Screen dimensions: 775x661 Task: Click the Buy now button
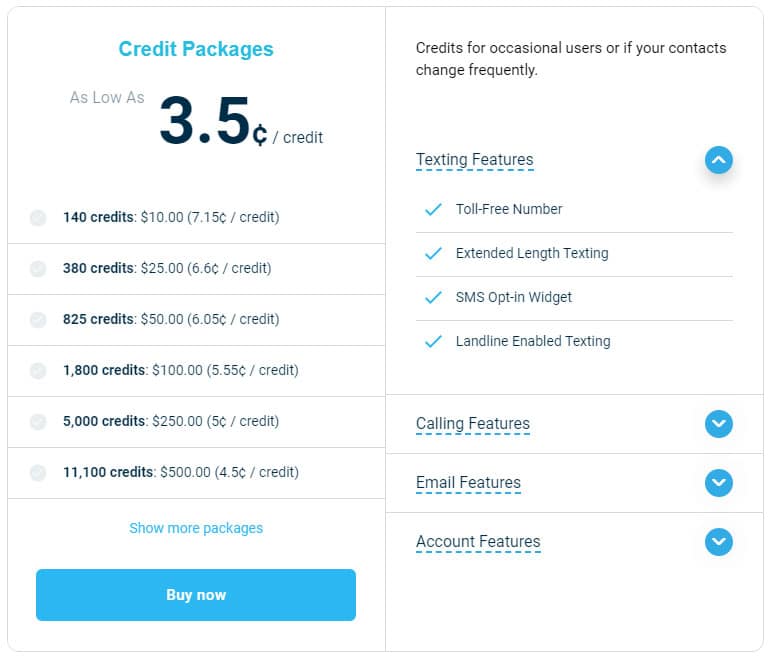pyautogui.click(x=196, y=595)
